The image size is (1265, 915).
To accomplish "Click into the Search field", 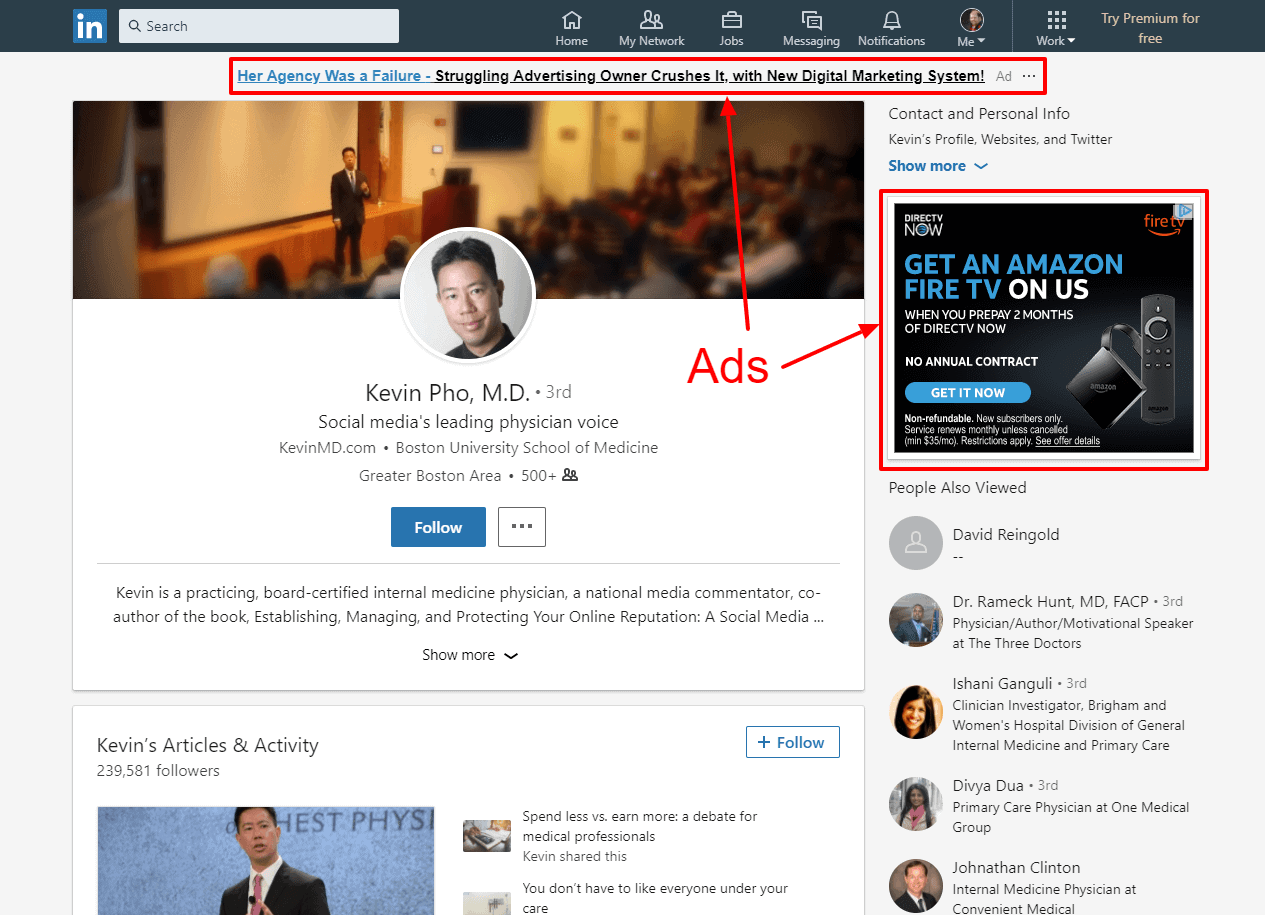I will (x=259, y=26).
